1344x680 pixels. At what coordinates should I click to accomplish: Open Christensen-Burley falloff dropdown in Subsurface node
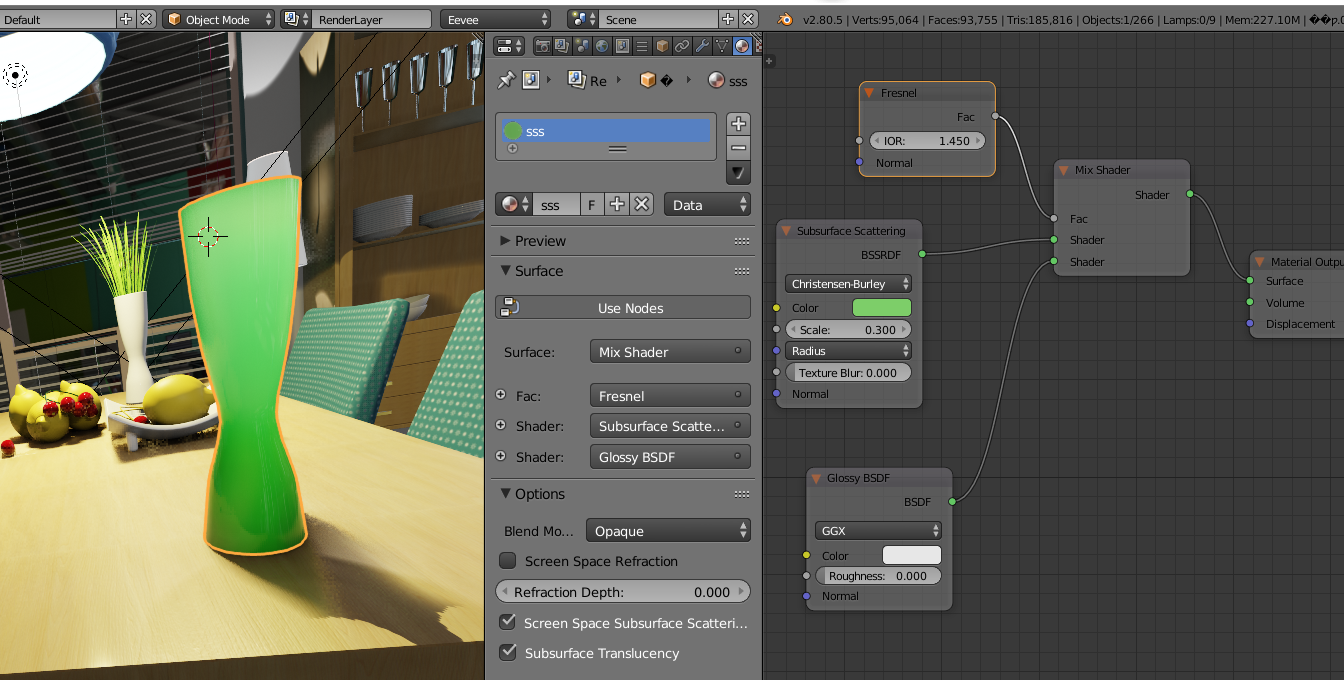click(848, 284)
